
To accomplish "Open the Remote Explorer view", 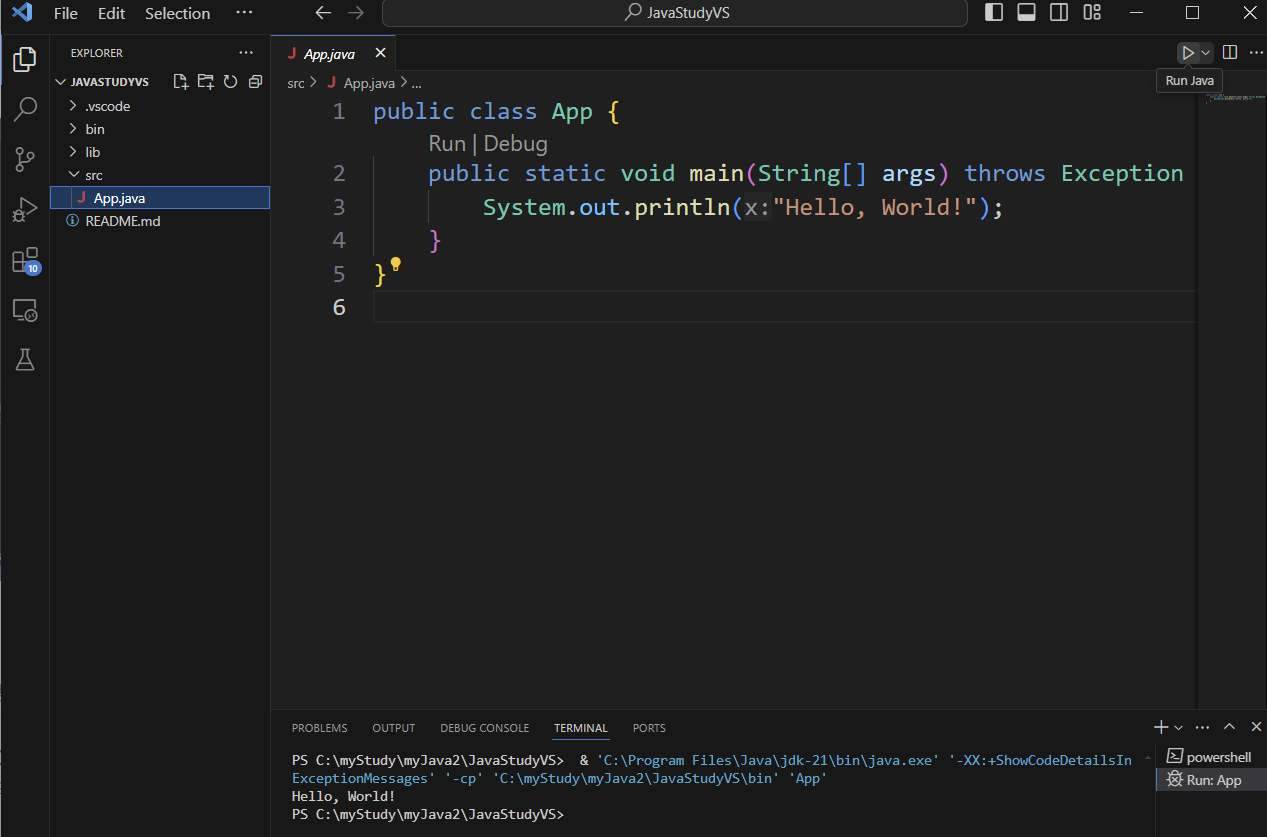I will (25, 310).
